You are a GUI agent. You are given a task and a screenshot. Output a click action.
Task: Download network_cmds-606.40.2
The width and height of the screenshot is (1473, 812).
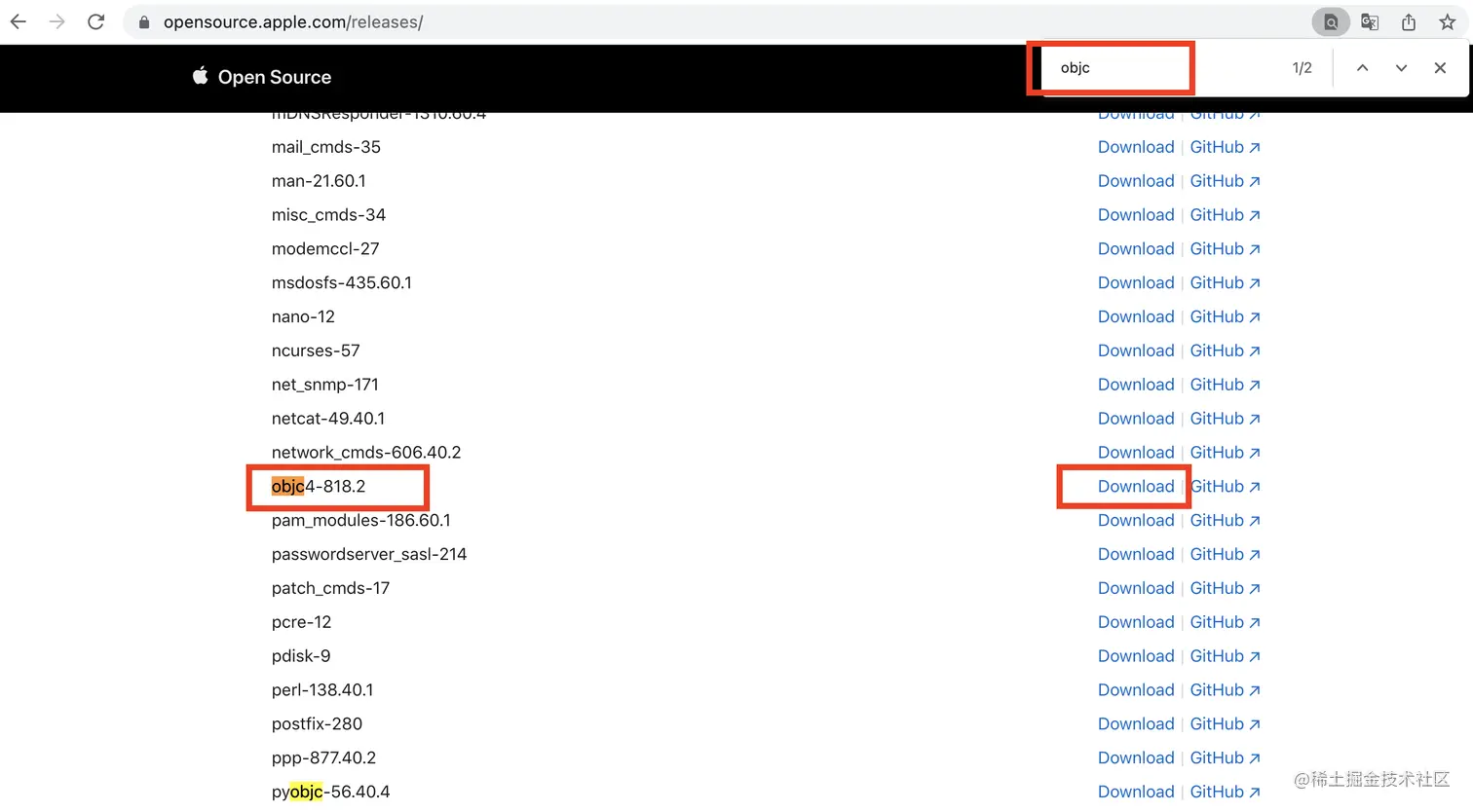[1136, 452]
